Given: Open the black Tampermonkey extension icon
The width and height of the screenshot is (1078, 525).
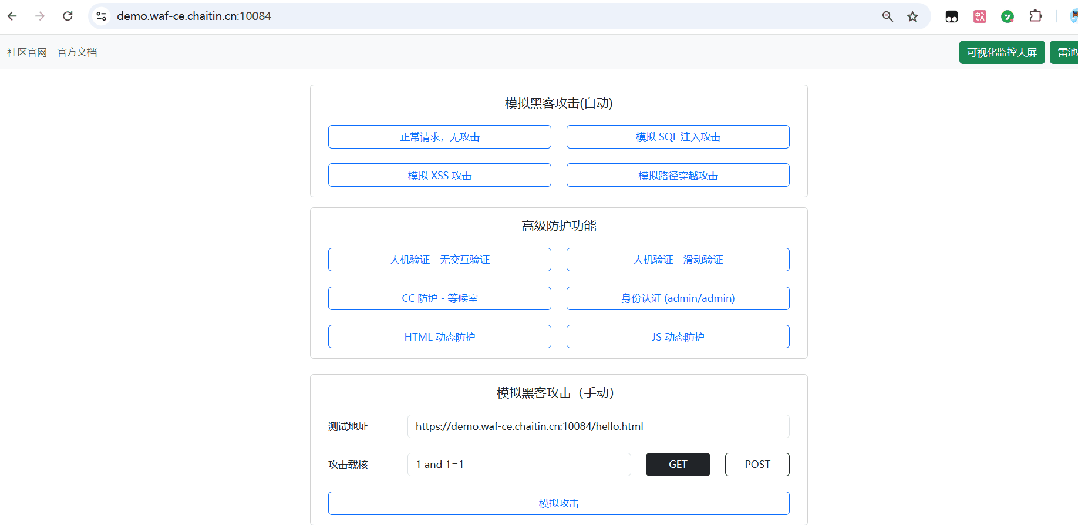Looking at the screenshot, I should pyautogui.click(x=952, y=16).
